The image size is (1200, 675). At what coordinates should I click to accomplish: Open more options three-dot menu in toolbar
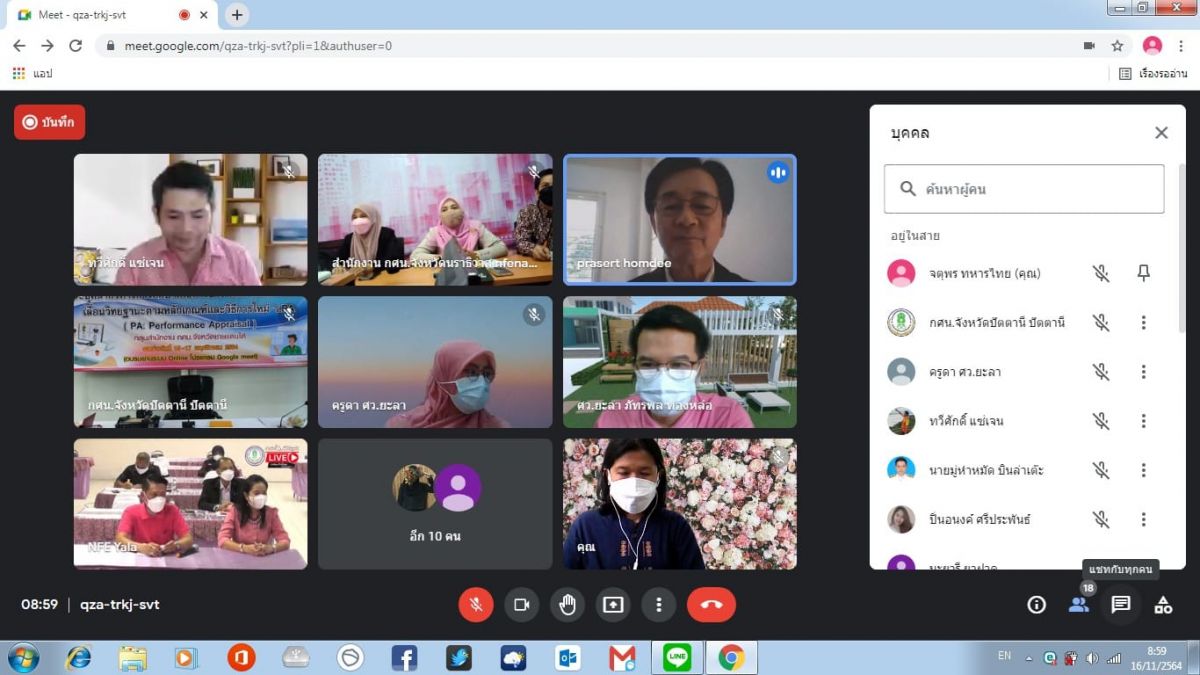[658, 605]
